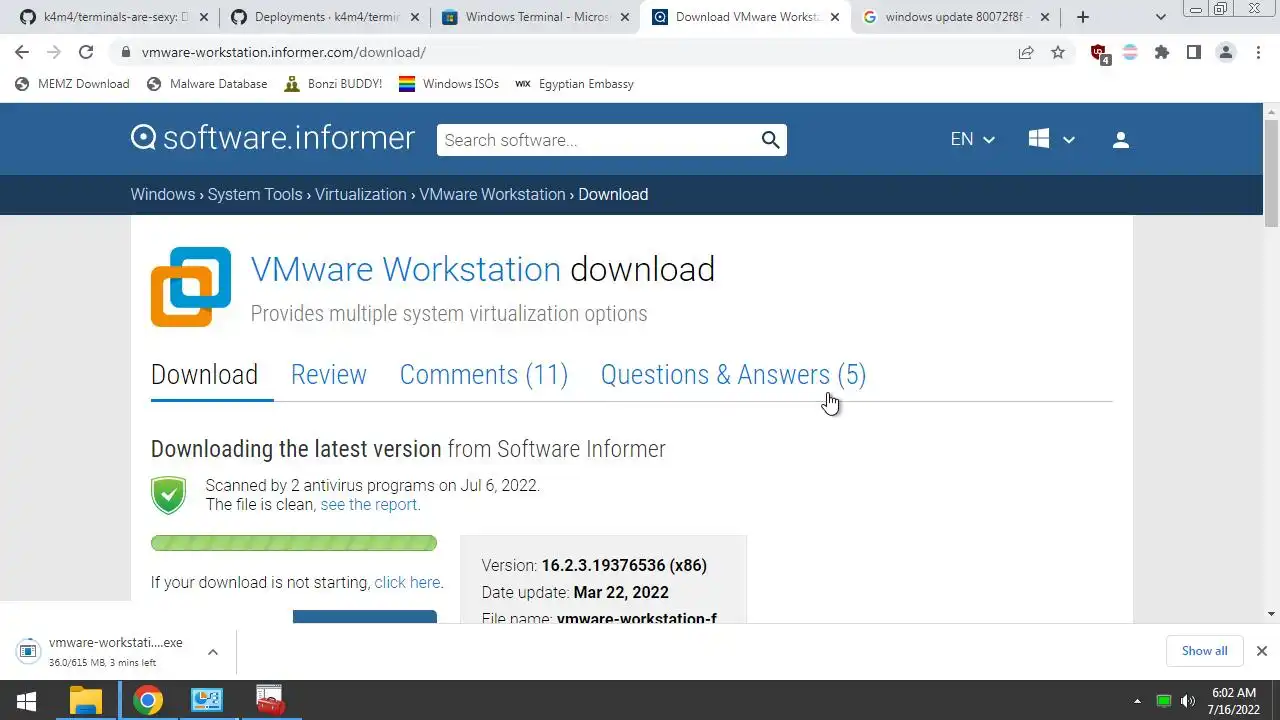This screenshot has width=1280, height=720.
Task: Open the Bonzi BUDDY! bookmark
Action: point(333,84)
